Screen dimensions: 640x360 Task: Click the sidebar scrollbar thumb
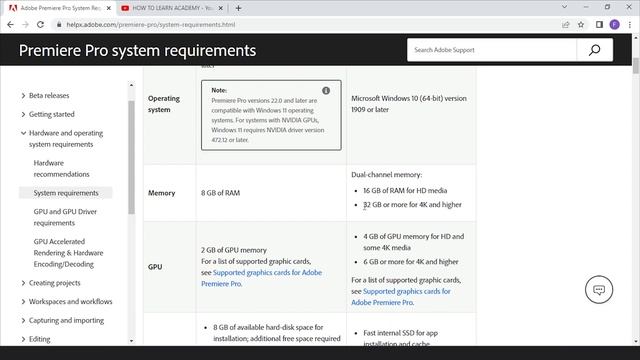[131, 157]
